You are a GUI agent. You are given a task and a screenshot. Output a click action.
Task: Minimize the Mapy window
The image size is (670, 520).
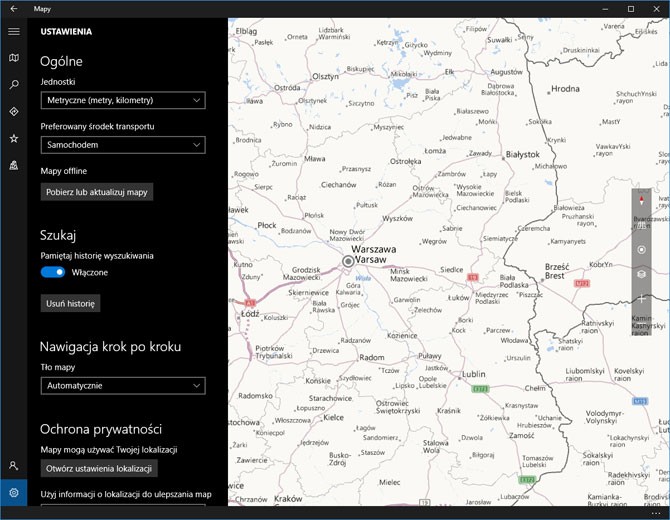(605, 9)
